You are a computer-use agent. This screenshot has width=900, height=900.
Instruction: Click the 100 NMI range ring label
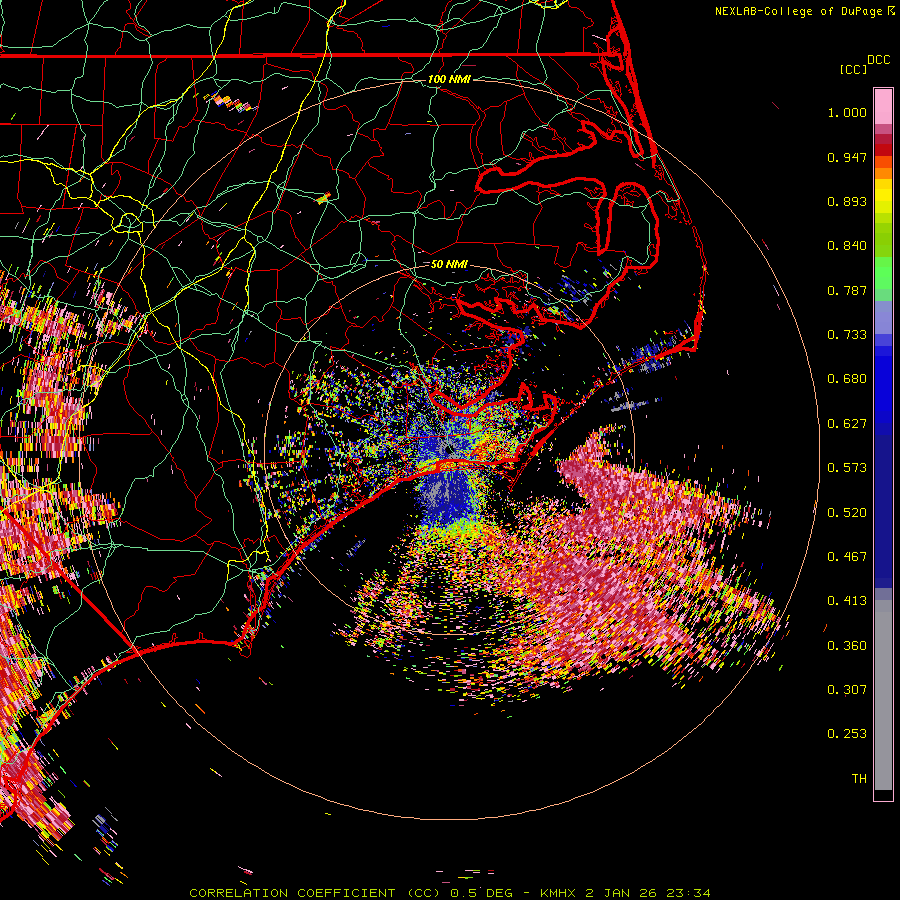click(449, 79)
